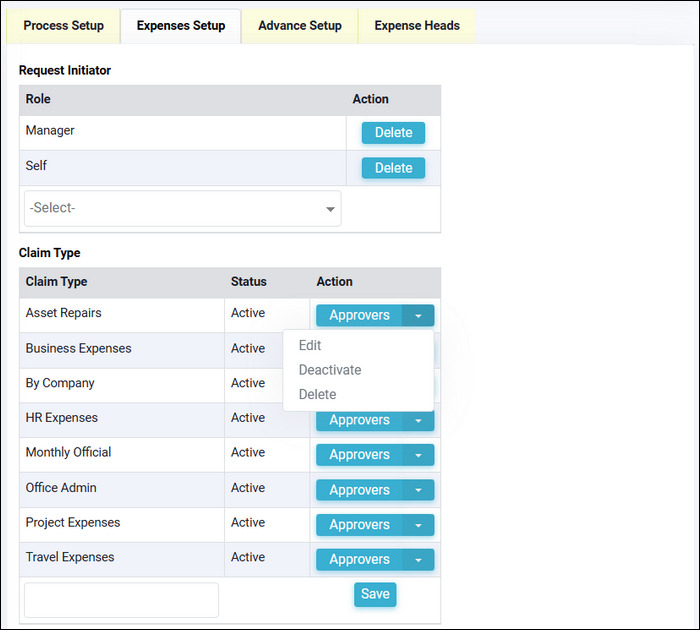Switch to the Advance Setup tab
The image size is (700, 630).
coord(299,26)
